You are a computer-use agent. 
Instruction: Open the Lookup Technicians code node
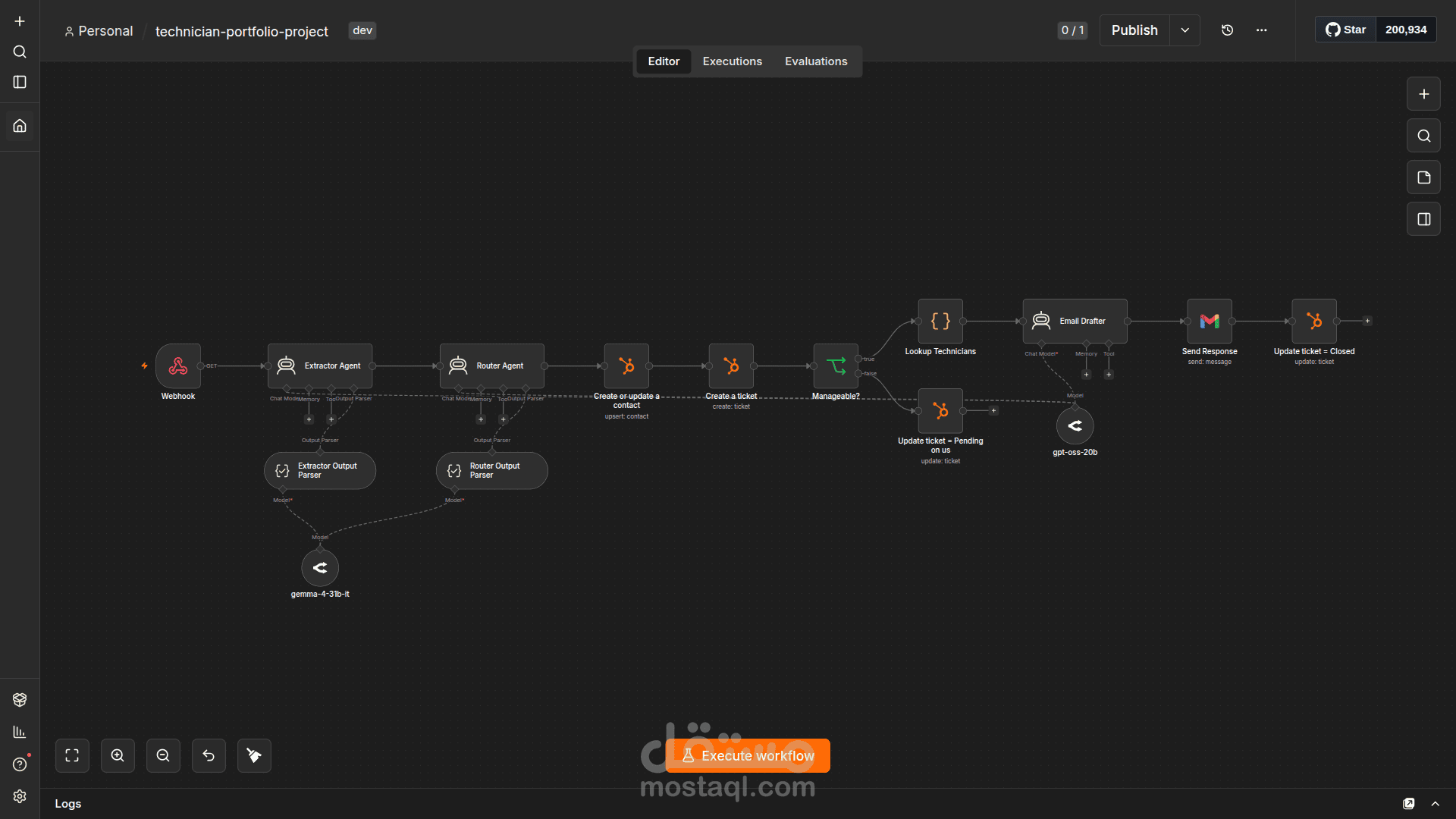(940, 322)
